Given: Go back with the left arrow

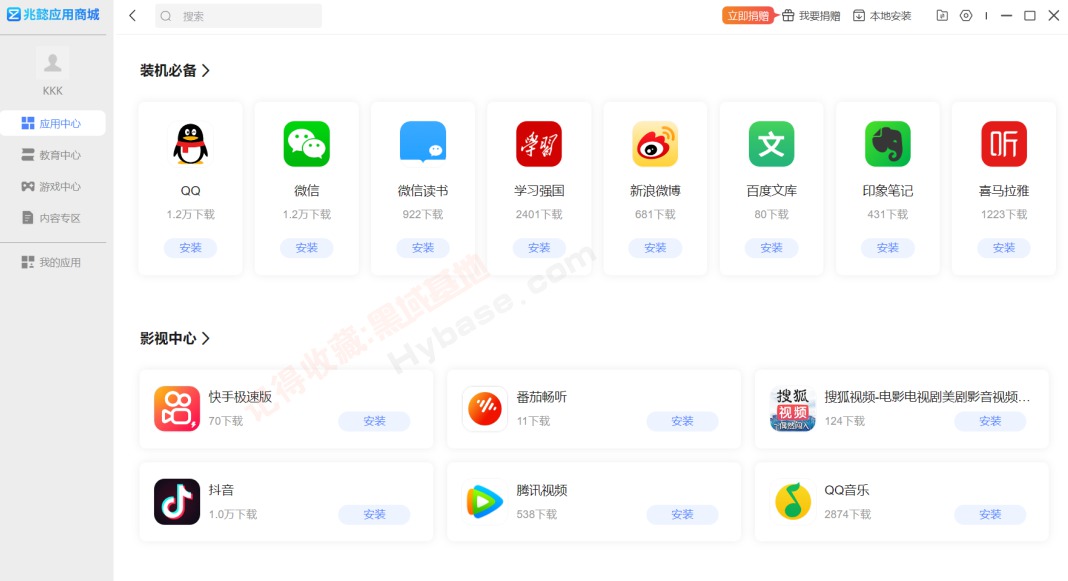Looking at the screenshot, I should click(133, 16).
